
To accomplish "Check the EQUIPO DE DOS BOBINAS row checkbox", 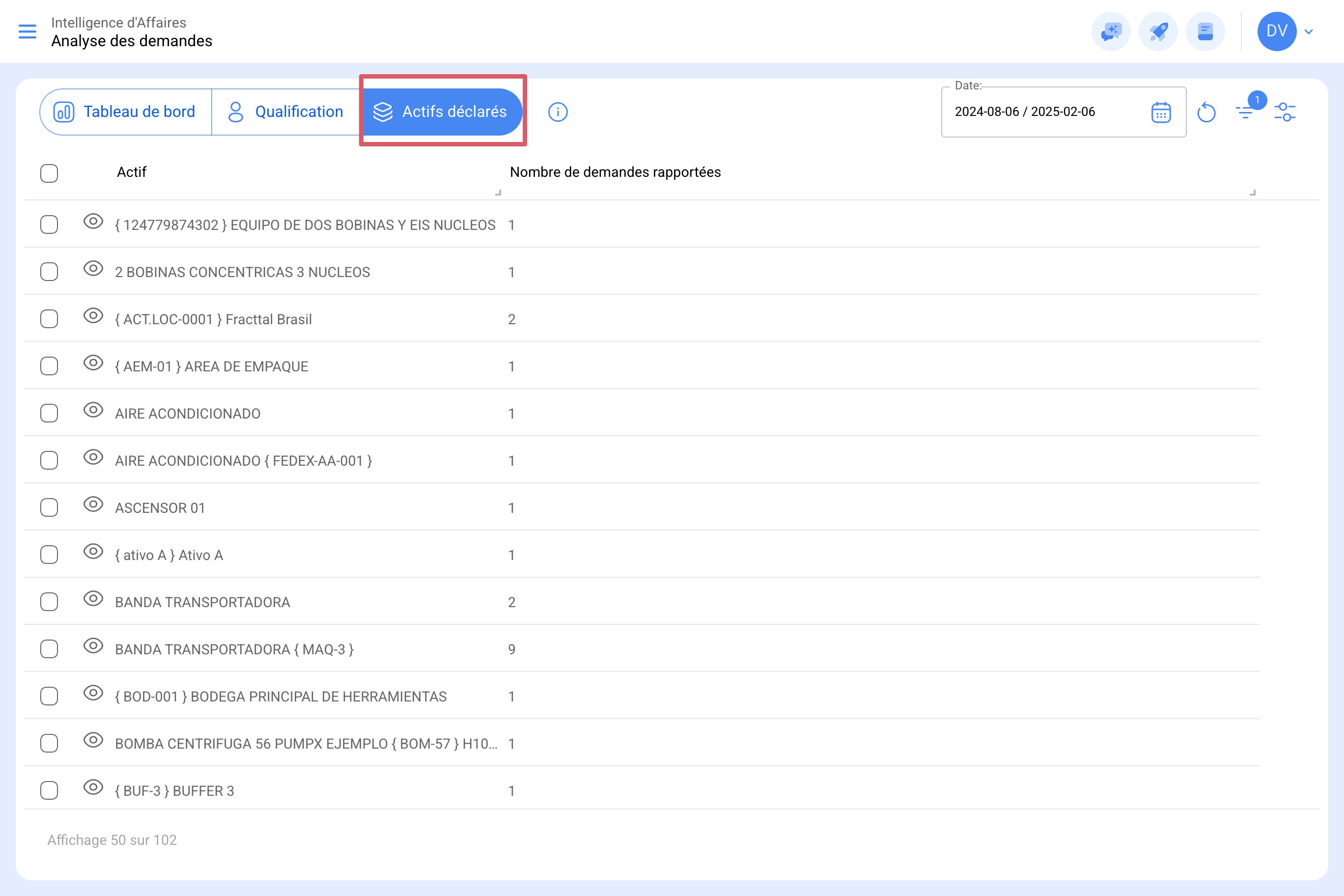I will tap(49, 224).
